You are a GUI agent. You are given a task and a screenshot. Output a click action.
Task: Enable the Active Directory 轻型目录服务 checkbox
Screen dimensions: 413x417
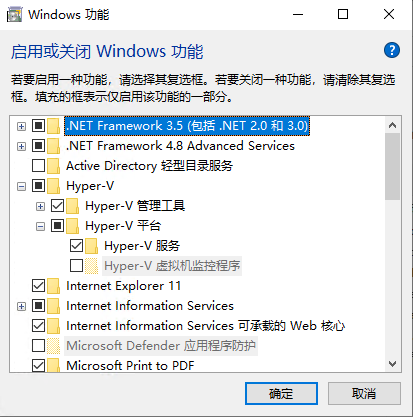pyautogui.click(x=38, y=166)
